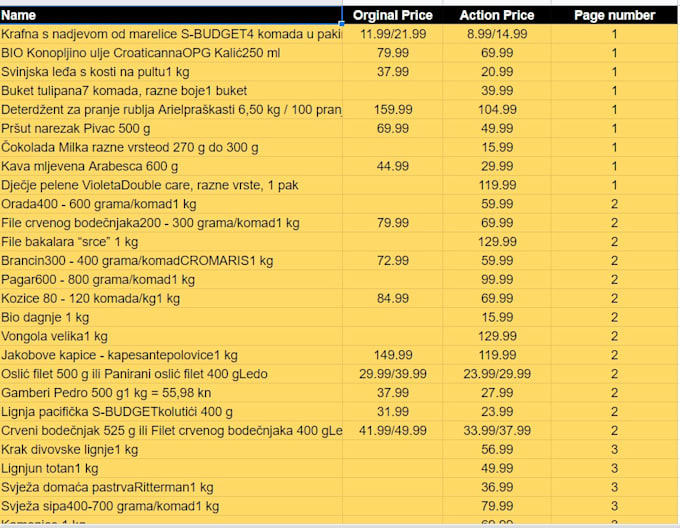Screen dimensions: 680x528
Task: Select action price 33.99/37.99
Action: tap(497, 430)
